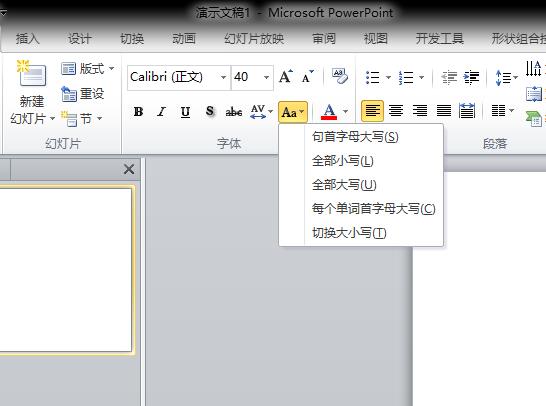This screenshot has height=406, width=546.
Task: Choose 全部小写(L) lowercase option
Action: (x=361, y=161)
